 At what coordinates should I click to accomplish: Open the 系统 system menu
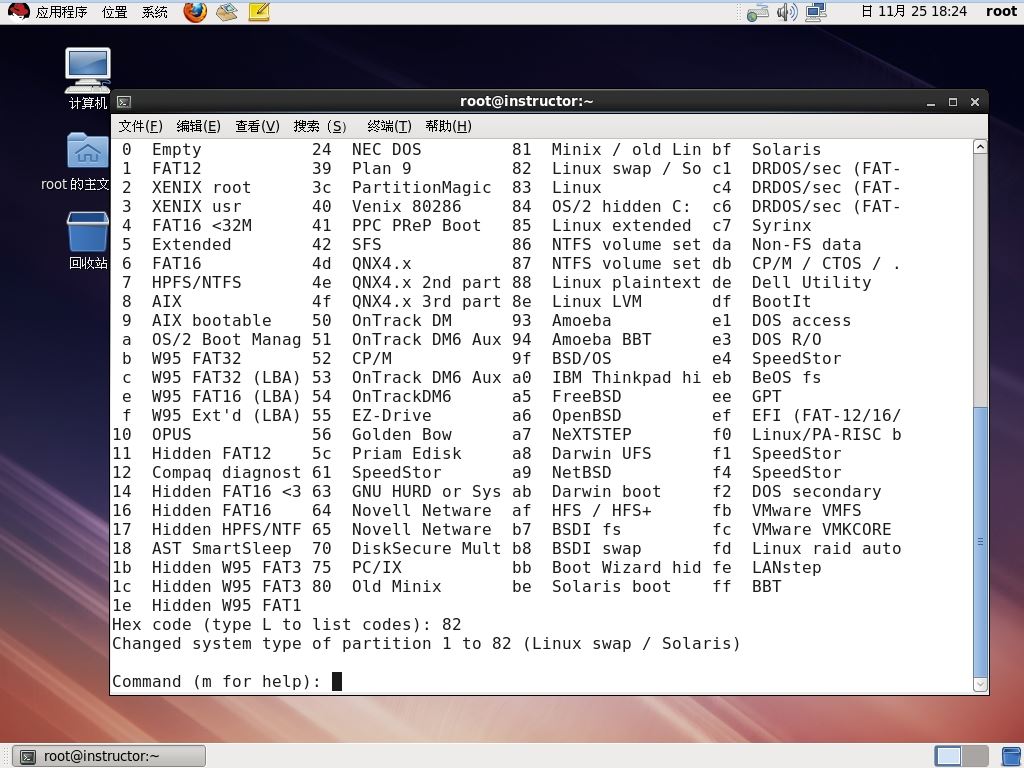(x=155, y=12)
